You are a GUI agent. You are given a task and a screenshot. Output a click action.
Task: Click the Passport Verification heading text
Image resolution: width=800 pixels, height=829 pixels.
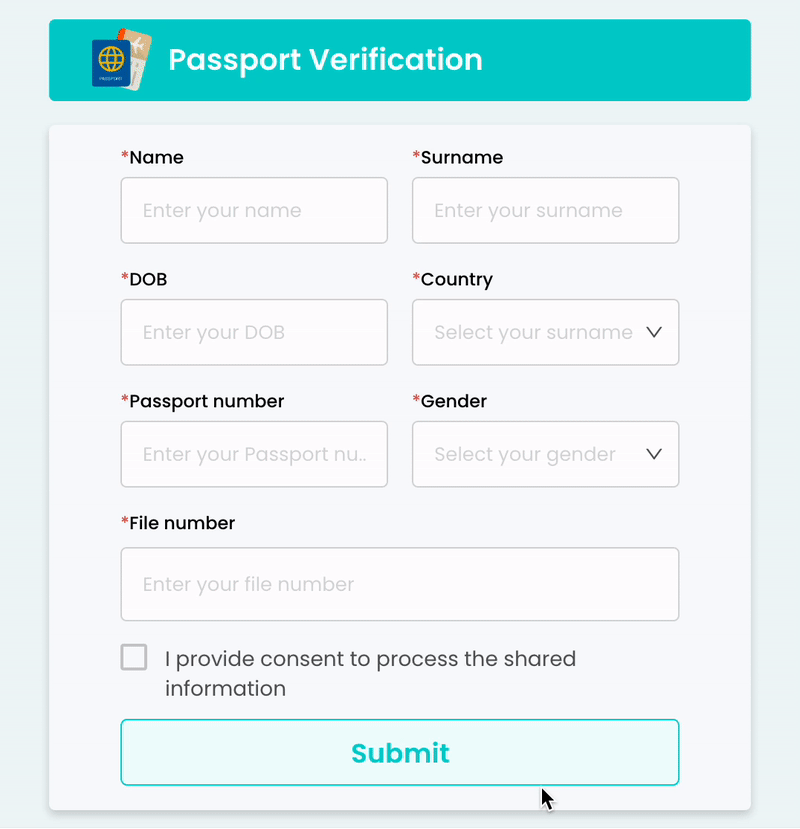pos(325,60)
